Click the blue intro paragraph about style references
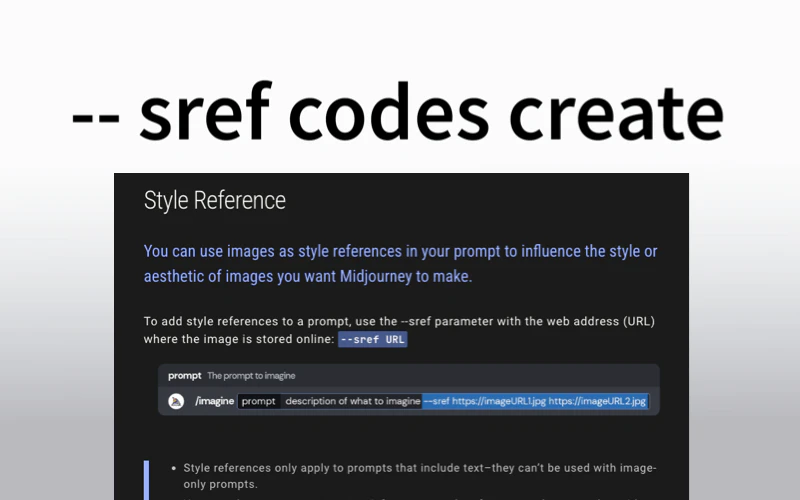 pyautogui.click(x=401, y=263)
